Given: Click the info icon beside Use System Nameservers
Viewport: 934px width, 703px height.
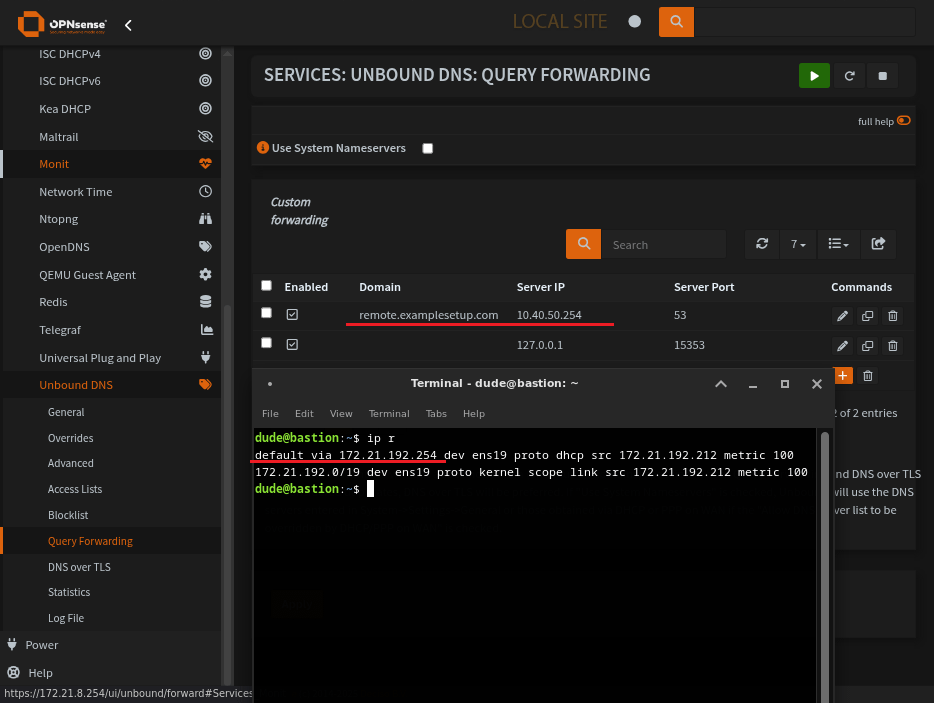Looking at the screenshot, I should click(263, 148).
